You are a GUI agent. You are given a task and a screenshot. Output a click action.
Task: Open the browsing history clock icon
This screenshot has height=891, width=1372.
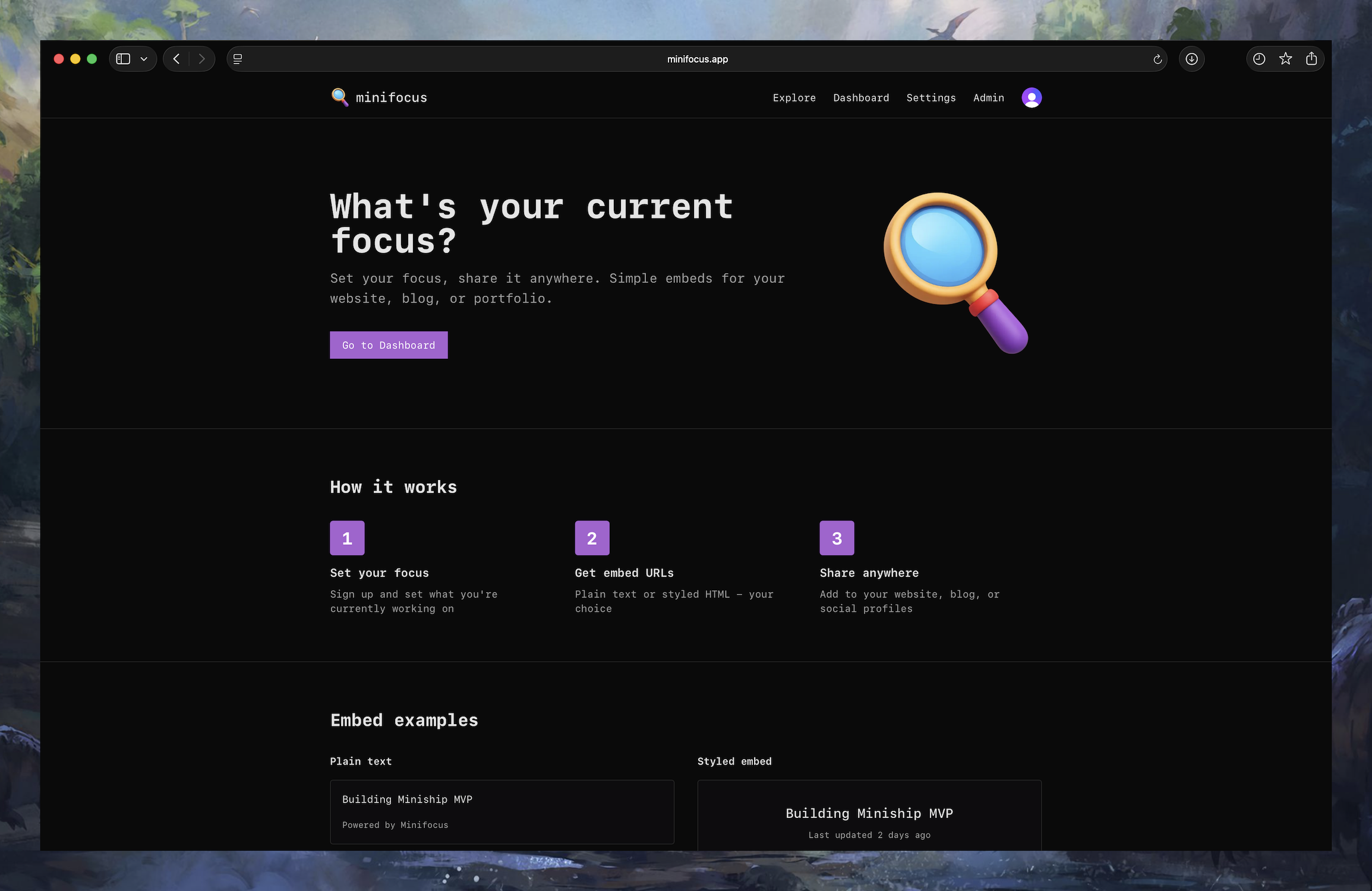click(1259, 59)
